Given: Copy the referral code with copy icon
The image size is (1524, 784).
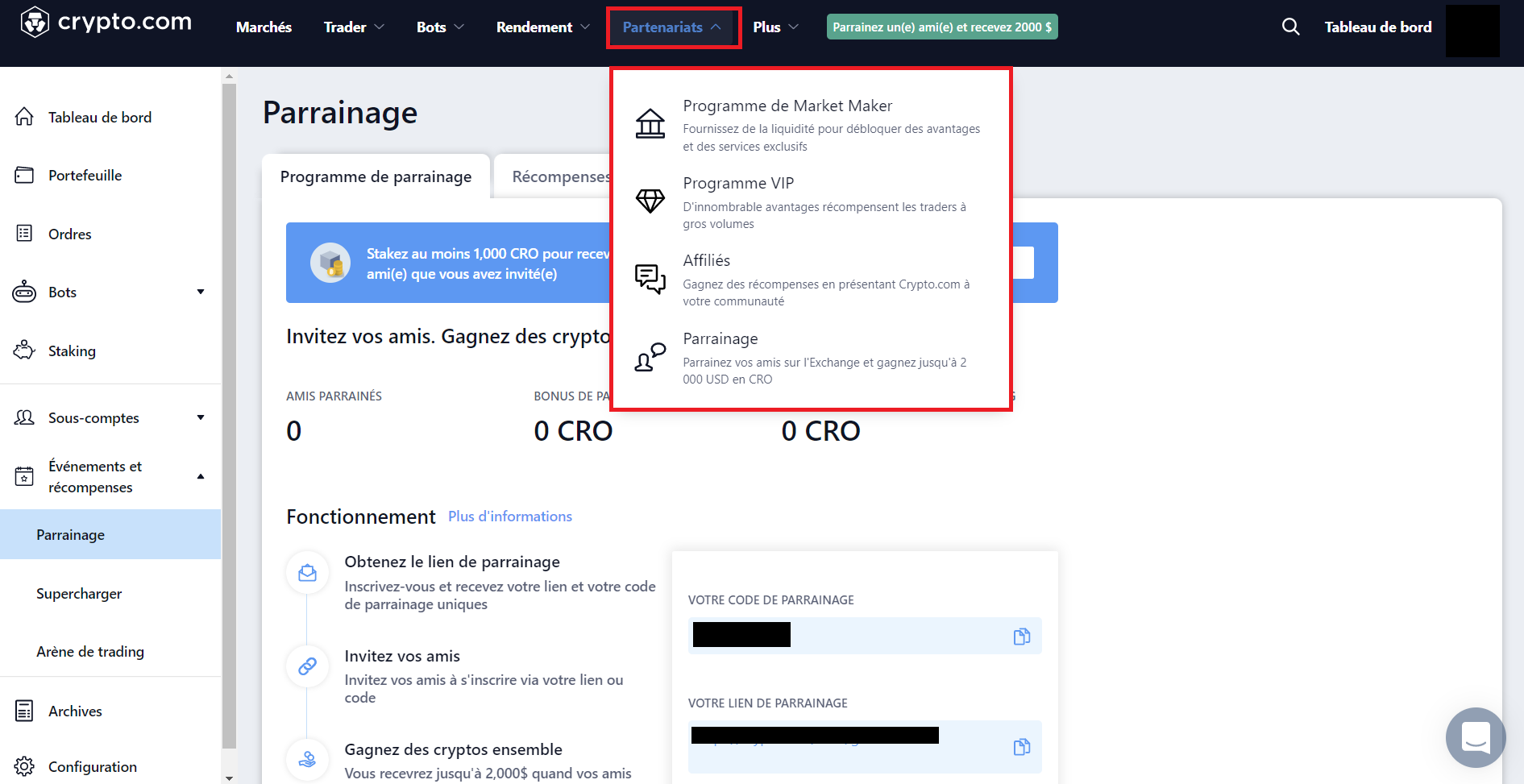Looking at the screenshot, I should pos(1021,637).
